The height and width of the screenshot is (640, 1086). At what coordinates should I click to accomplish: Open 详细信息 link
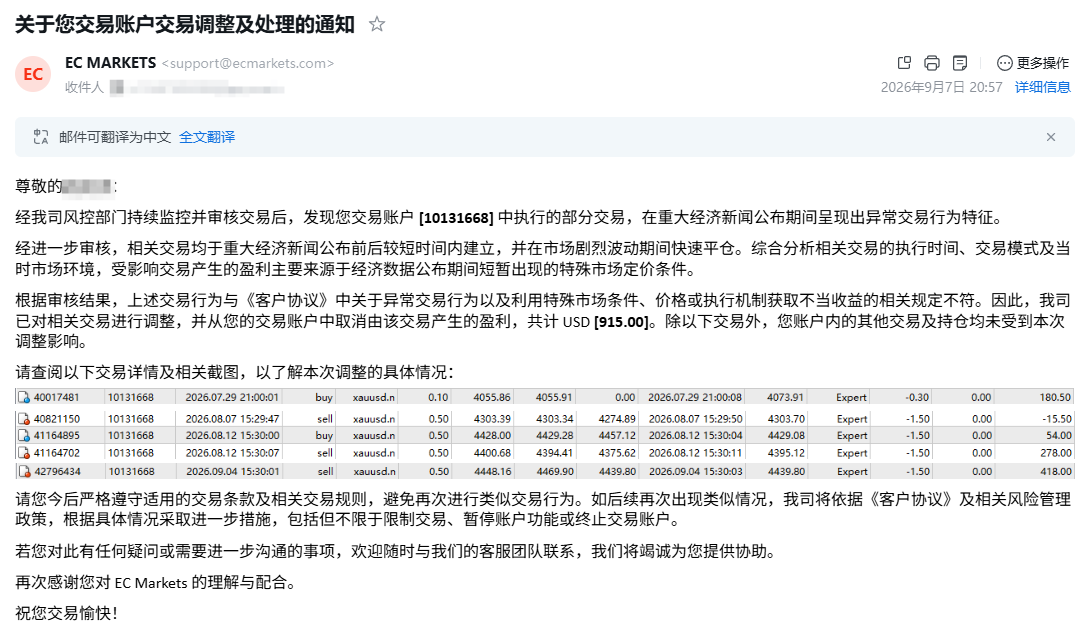(x=1042, y=87)
